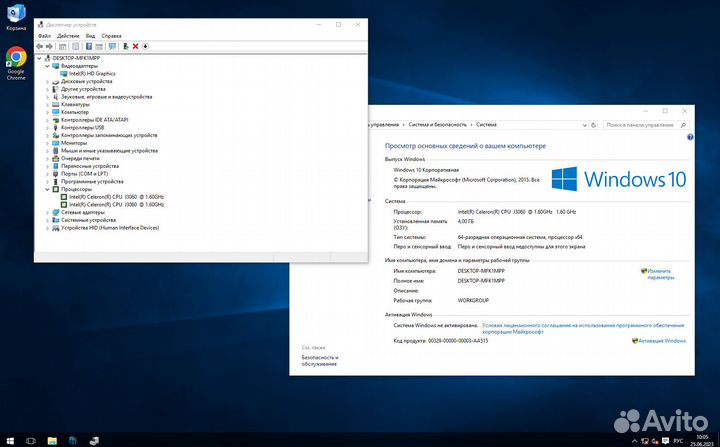
Task: Expand the Другие устройства category
Action: (x=47, y=90)
